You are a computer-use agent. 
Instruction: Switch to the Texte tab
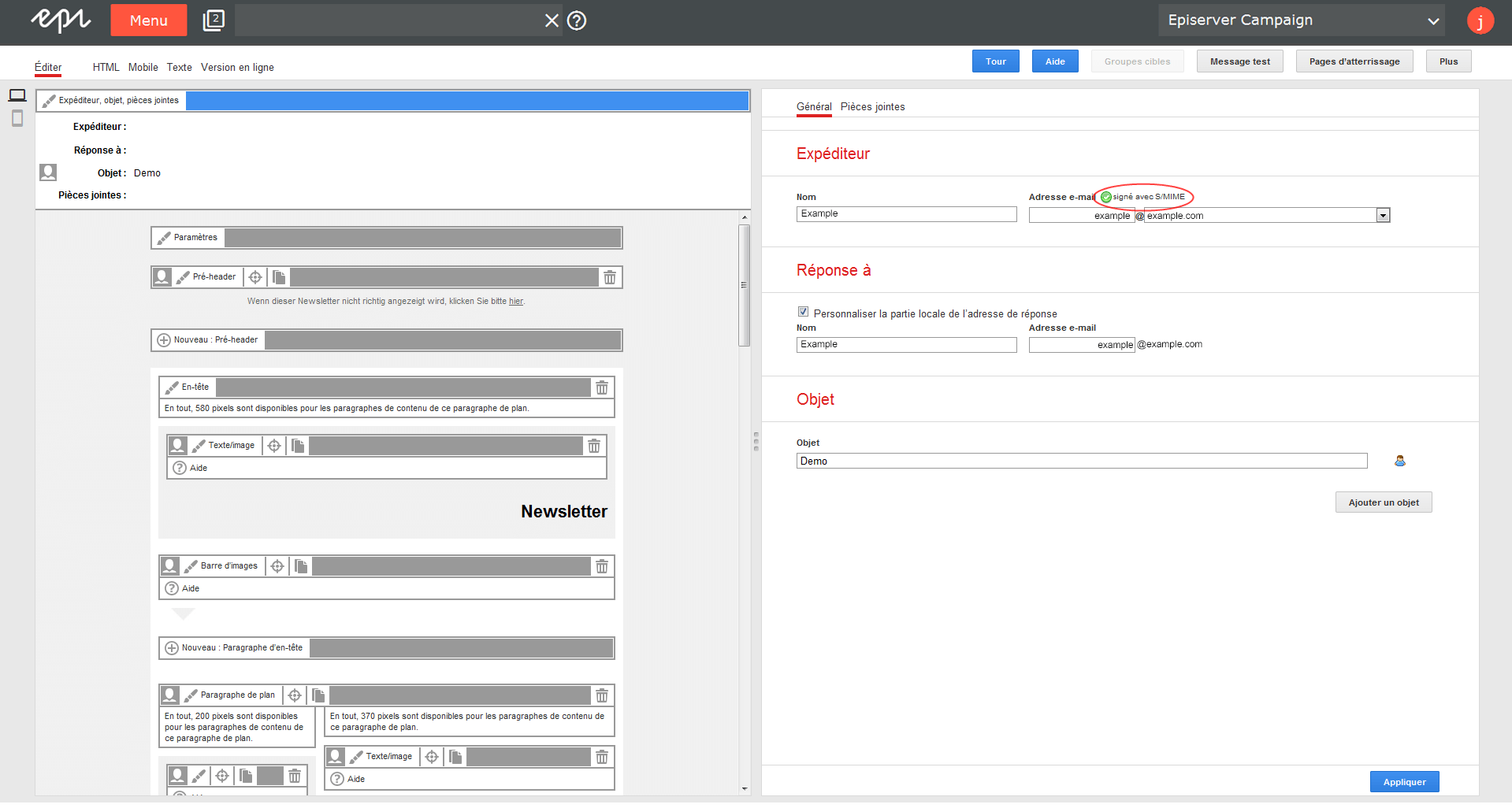click(179, 68)
